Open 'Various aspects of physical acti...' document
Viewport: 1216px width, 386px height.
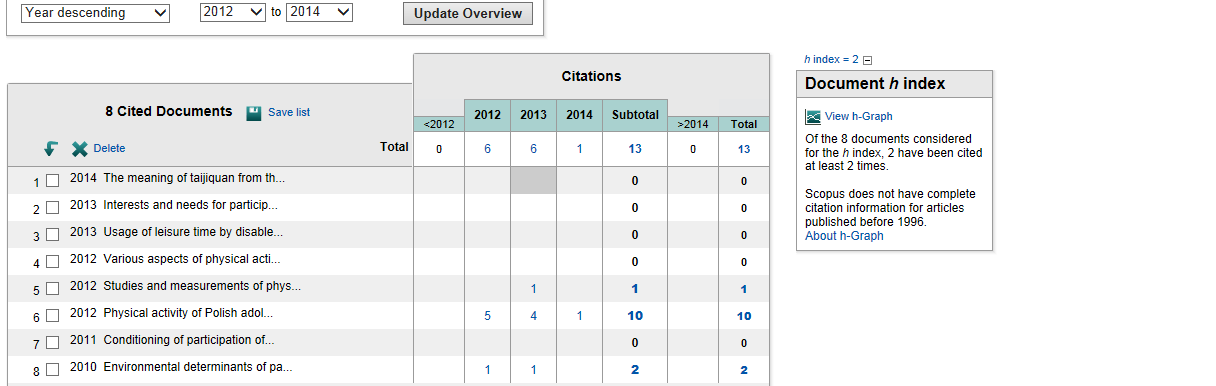(191, 259)
